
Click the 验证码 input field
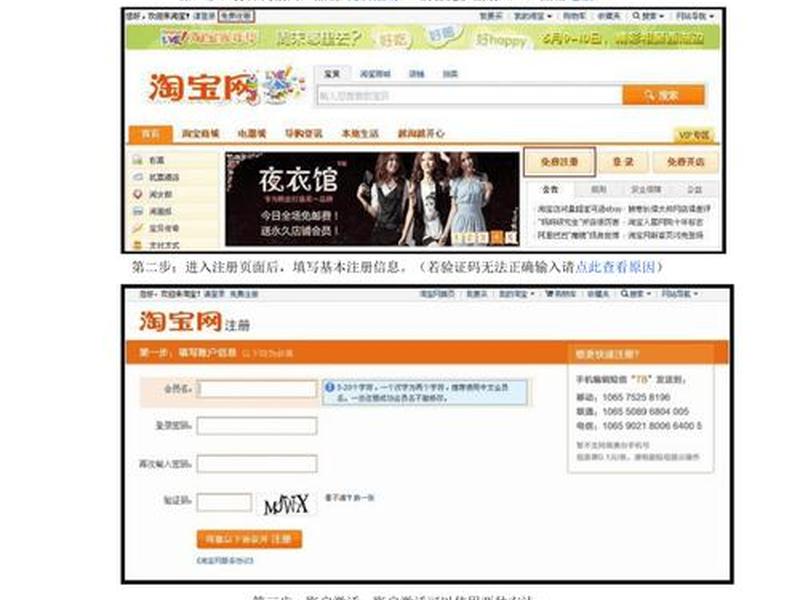tap(224, 502)
